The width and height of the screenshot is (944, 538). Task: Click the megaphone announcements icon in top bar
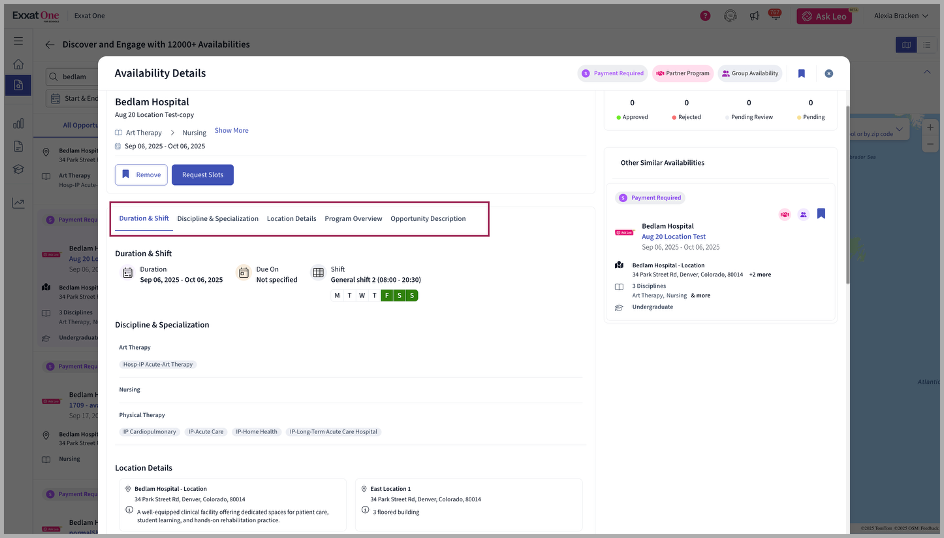click(x=754, y=16)
